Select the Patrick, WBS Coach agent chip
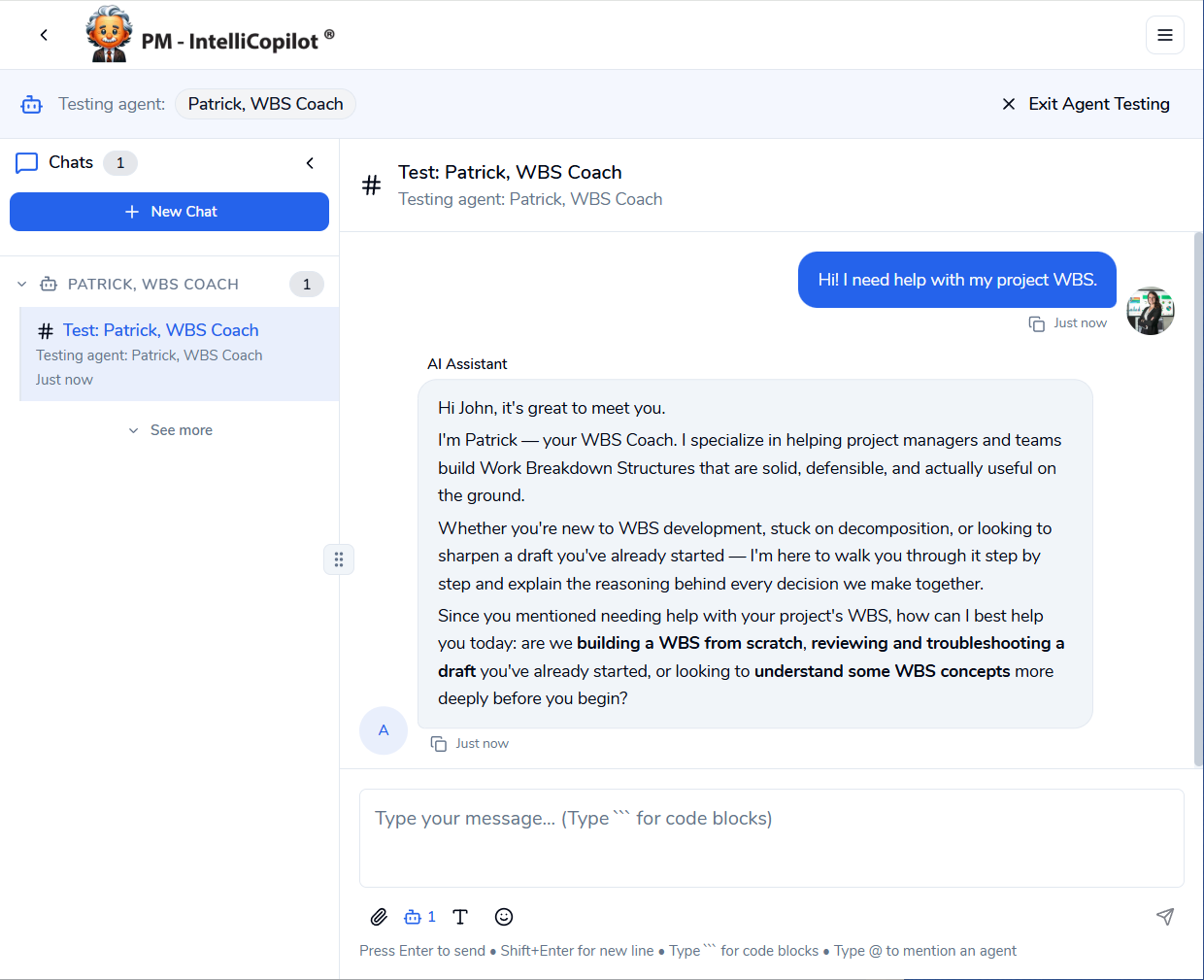1204x980 pixels. [264, 103]
